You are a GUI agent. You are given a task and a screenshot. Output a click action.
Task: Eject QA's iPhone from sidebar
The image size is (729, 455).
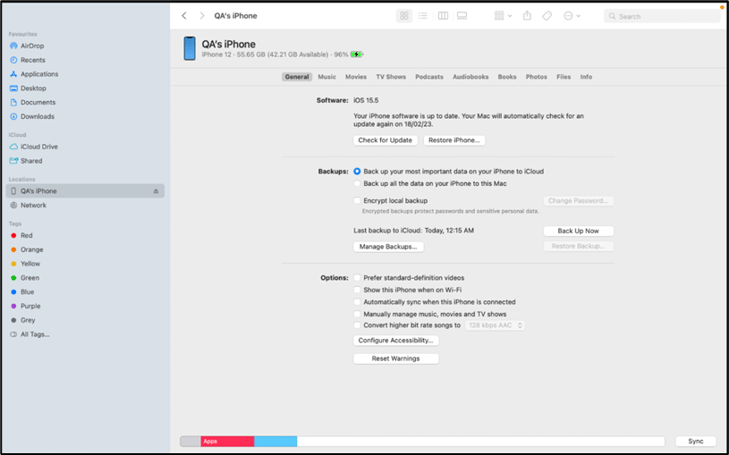coord(156,191)
